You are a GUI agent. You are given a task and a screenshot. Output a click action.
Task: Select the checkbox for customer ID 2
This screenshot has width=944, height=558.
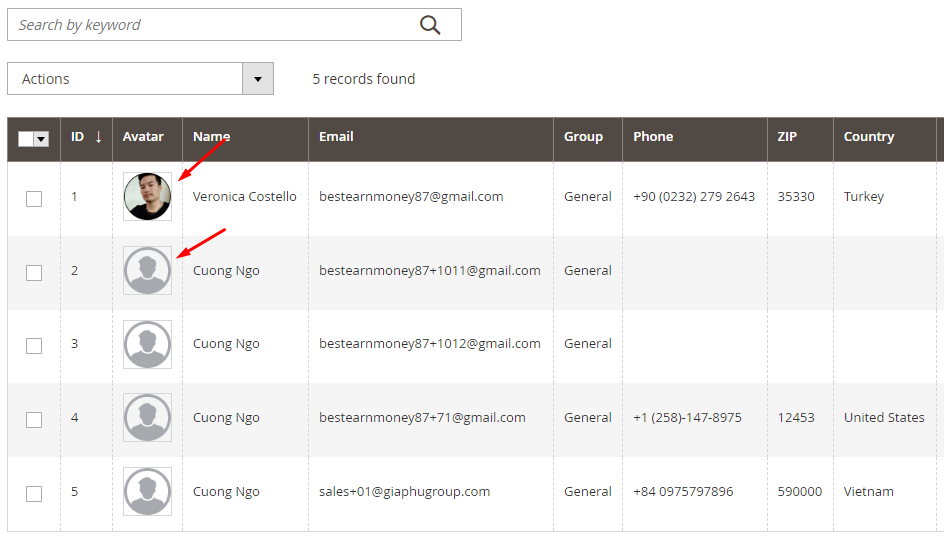pyautogui.click(x=34, y=272)
